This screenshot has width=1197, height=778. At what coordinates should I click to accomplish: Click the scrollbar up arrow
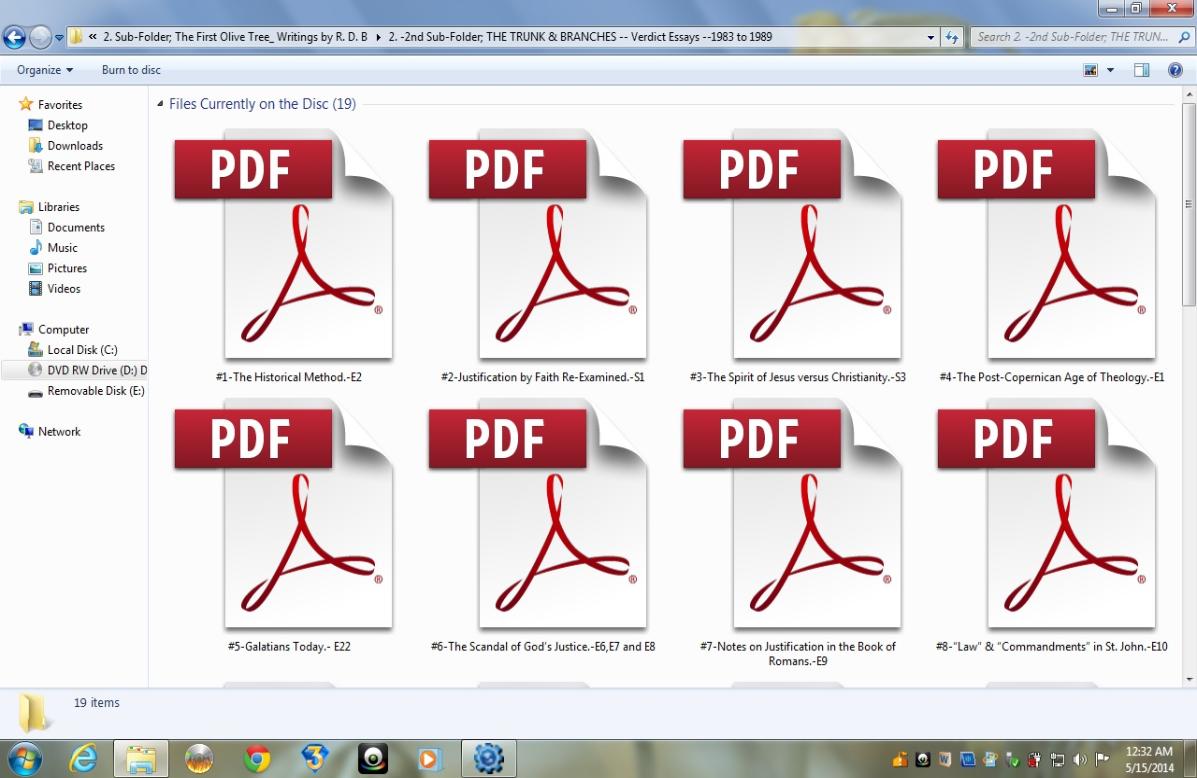click(x=1189, y=95)
